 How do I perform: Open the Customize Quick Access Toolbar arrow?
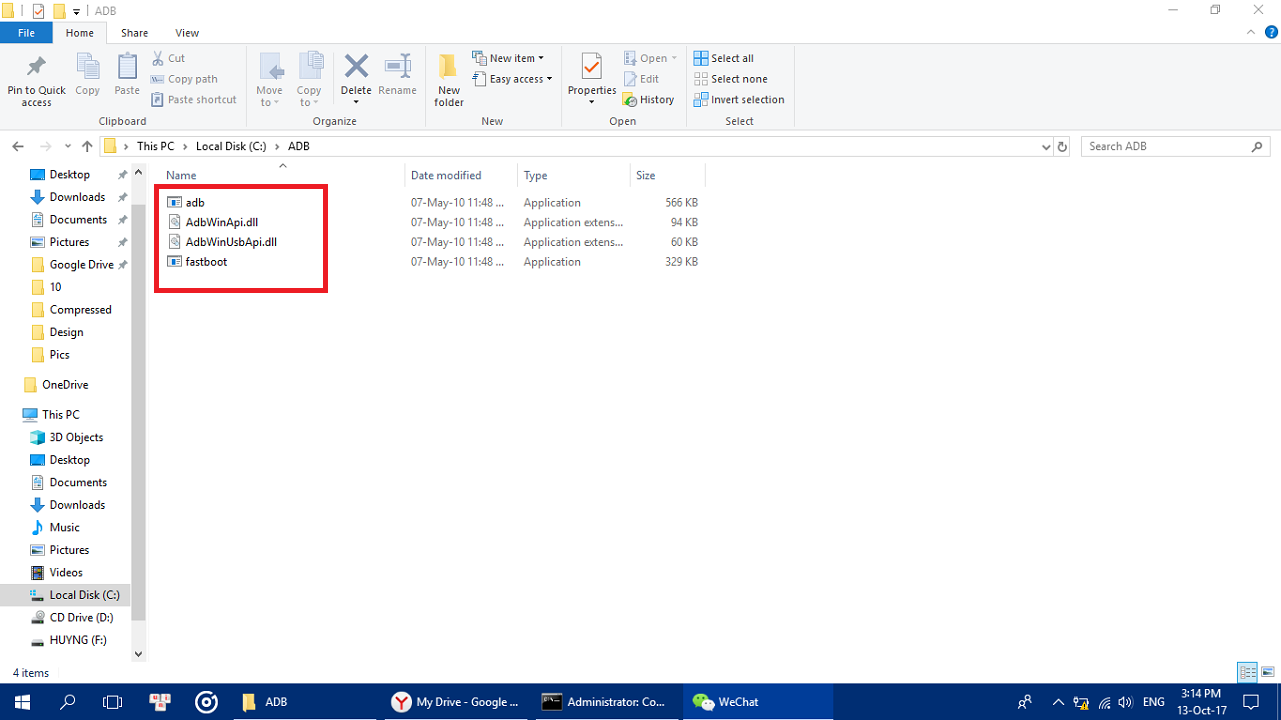(x=77, y=11)
